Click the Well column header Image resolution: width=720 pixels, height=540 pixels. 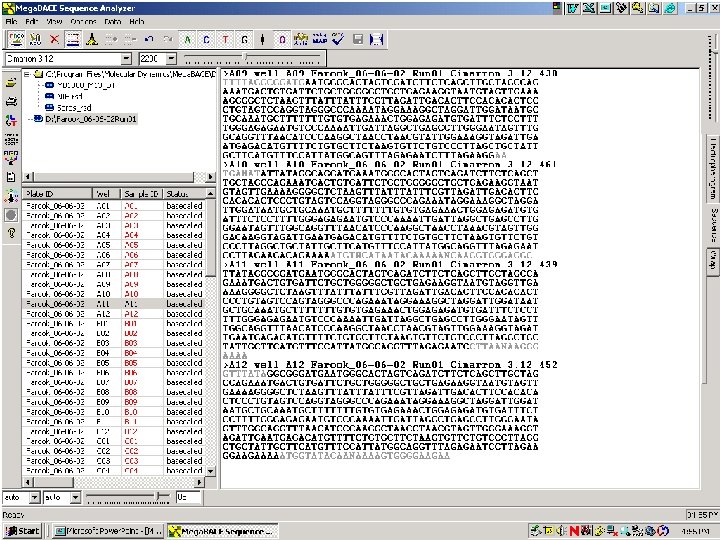point(106,194)
